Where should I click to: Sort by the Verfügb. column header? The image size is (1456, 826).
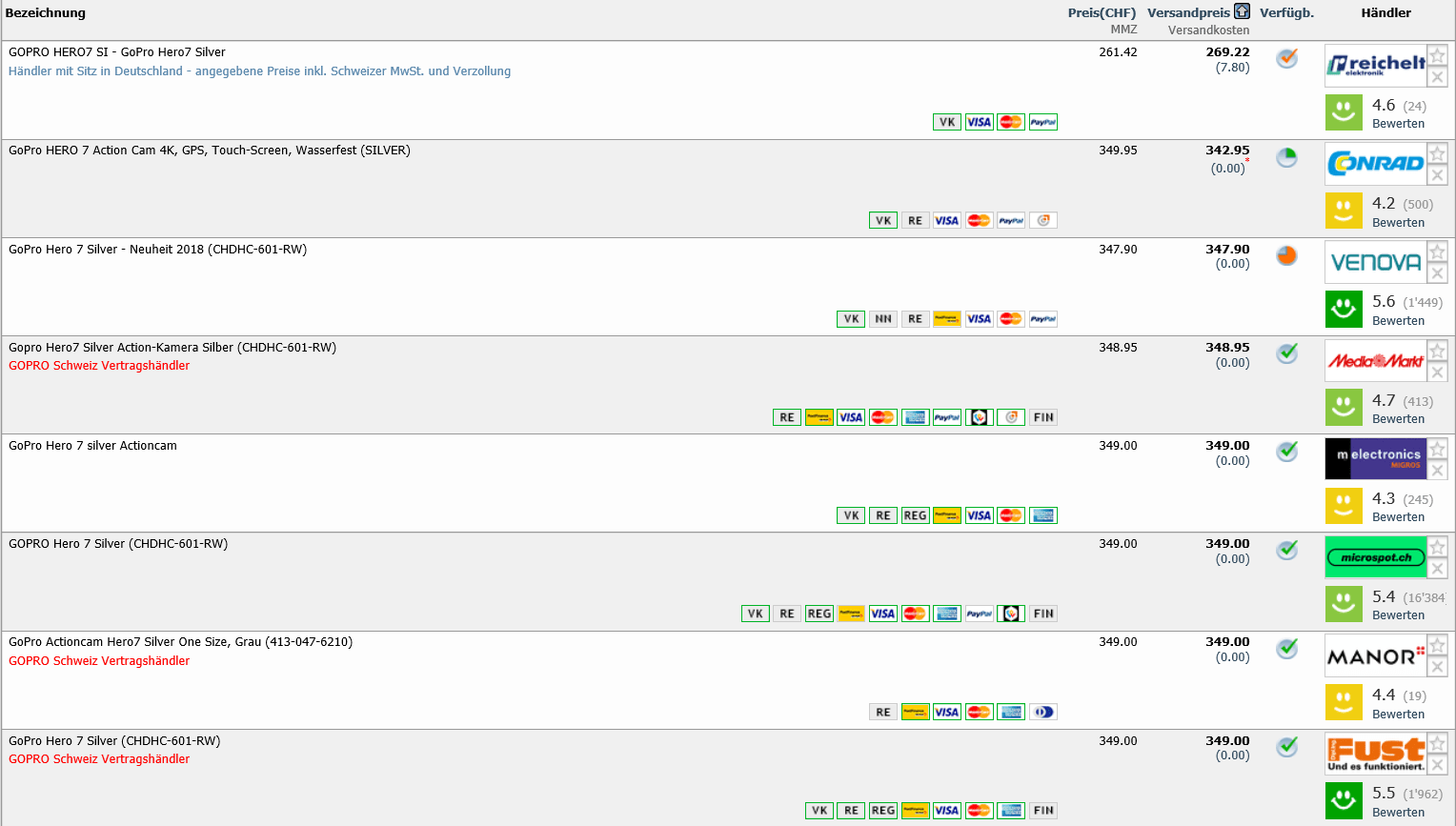tap(1286, 12)
